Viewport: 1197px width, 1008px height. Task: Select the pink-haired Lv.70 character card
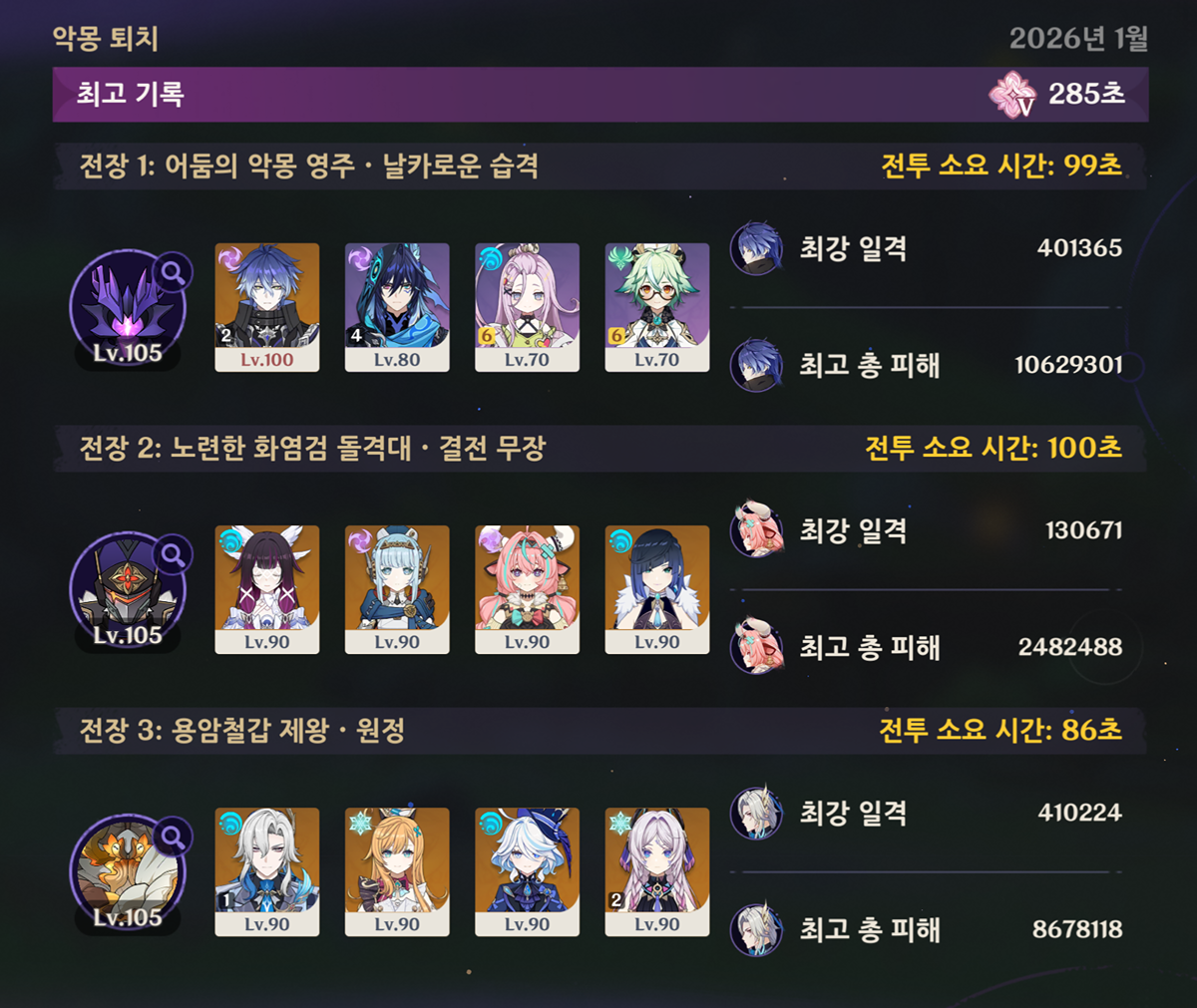527,307
